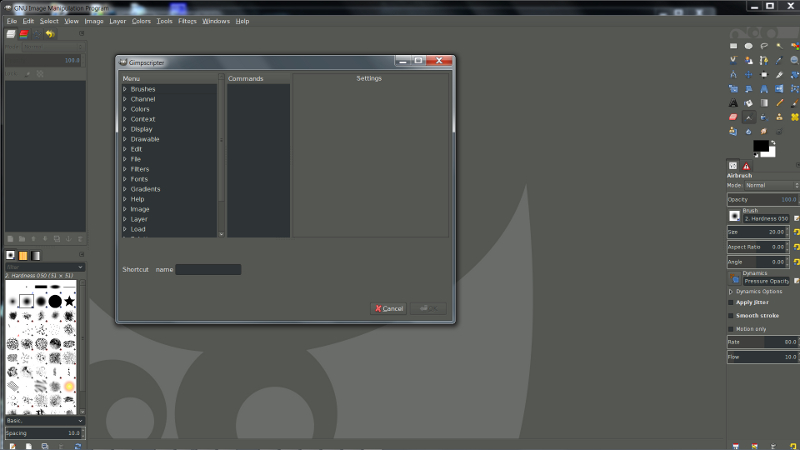Select the Scissors Select tool
This screenshot has width=800, height=450.
click(733, 60)
